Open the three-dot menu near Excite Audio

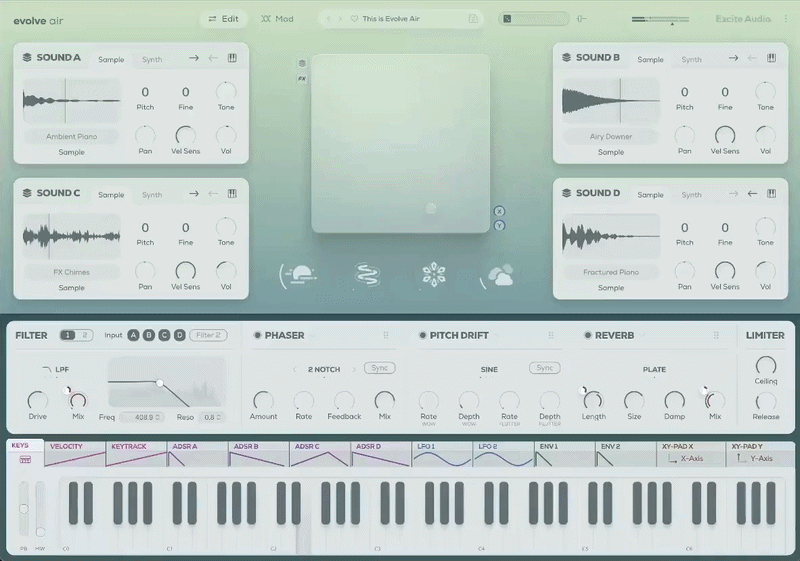(785, 19)
